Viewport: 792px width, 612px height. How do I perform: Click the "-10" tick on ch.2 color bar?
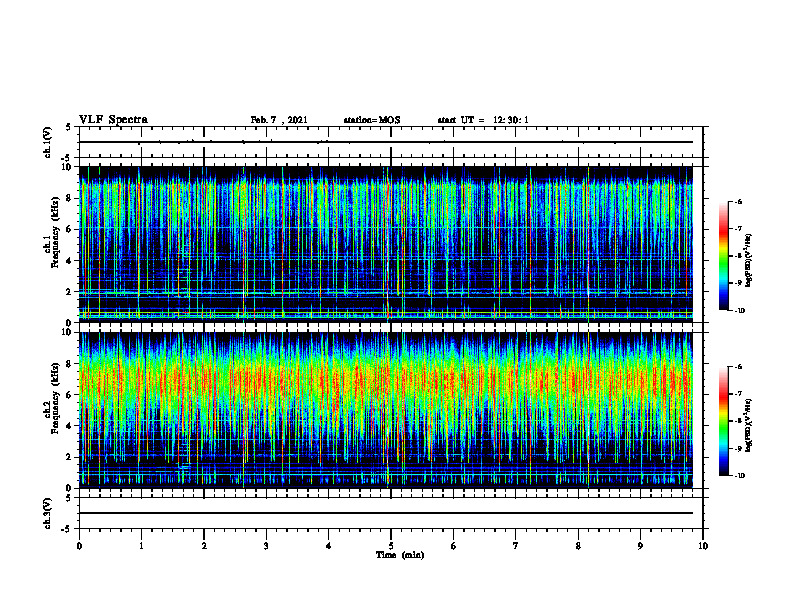tap(740, 476)
